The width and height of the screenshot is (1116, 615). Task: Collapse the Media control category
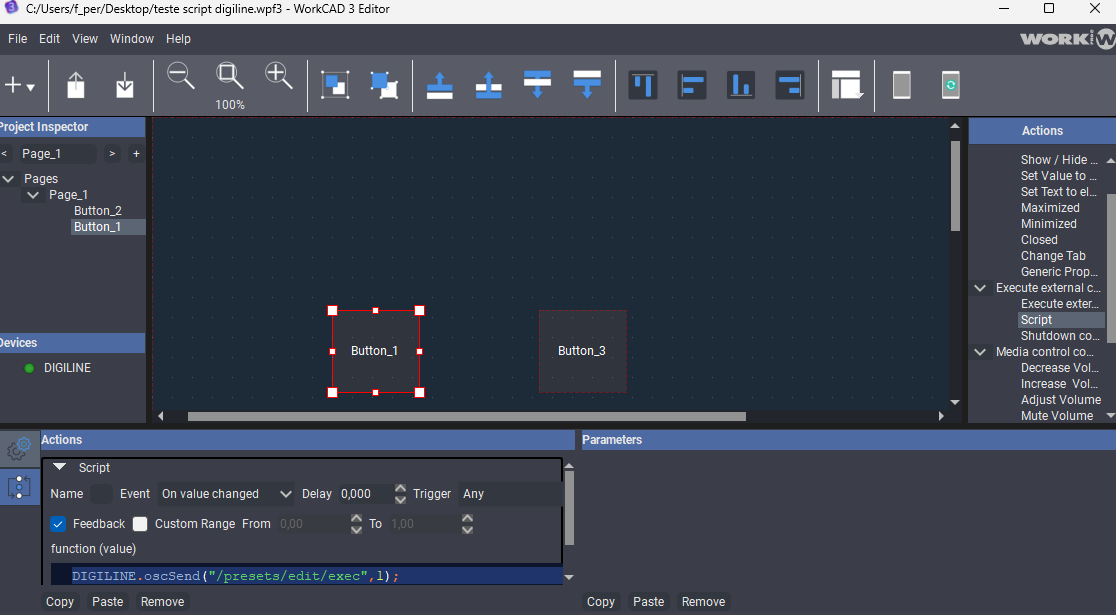click(980, 352)
